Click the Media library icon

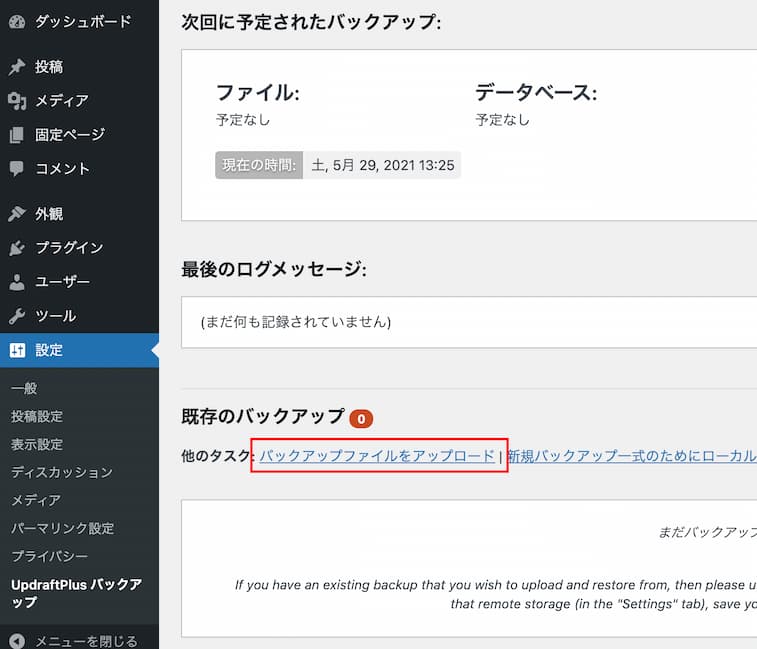pyautogui.click(x=17, y=101)
